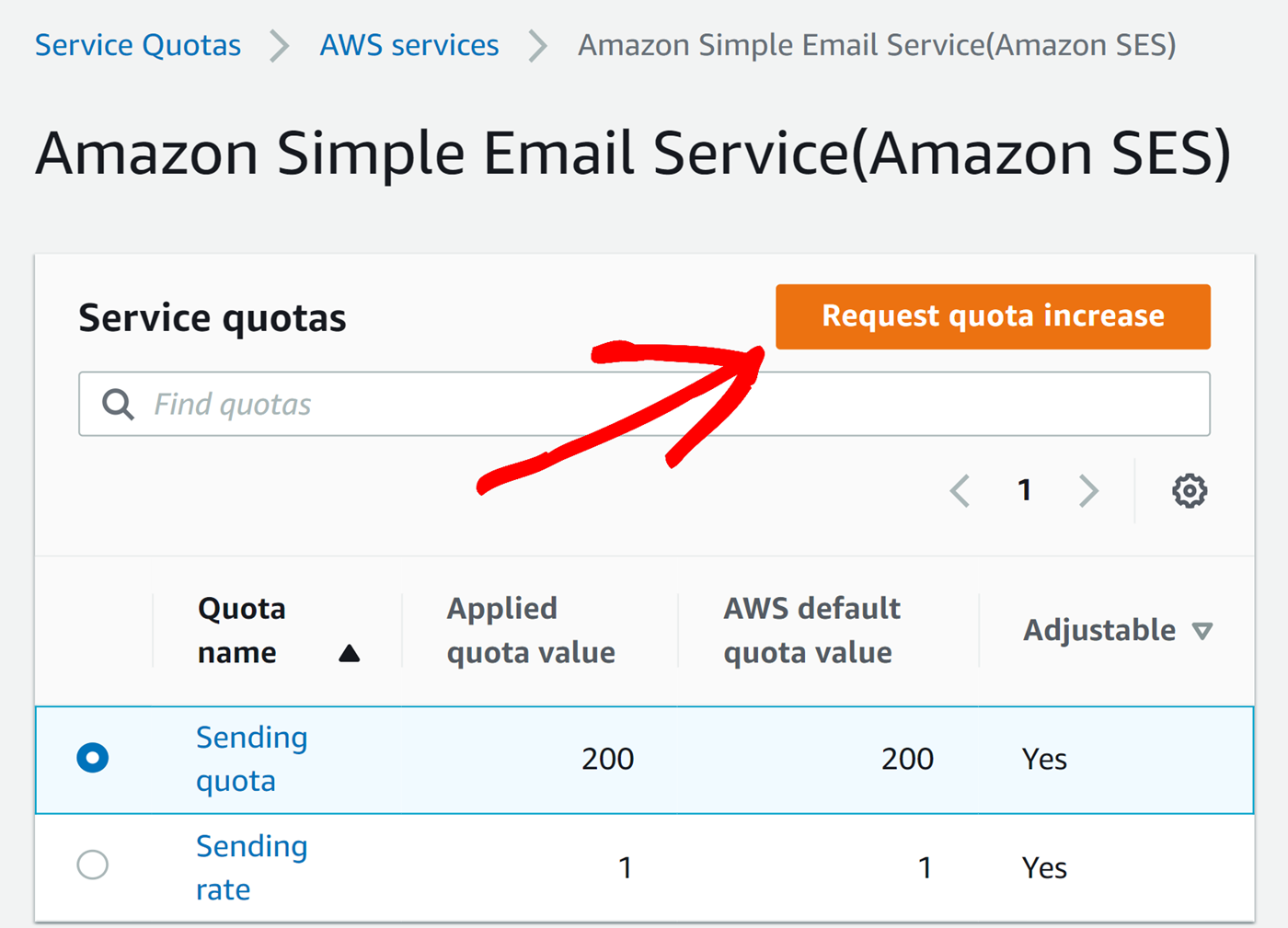Follow the Sending rate link
Image resolution: width=1288 pixels, height=928 pixels.
250,866
